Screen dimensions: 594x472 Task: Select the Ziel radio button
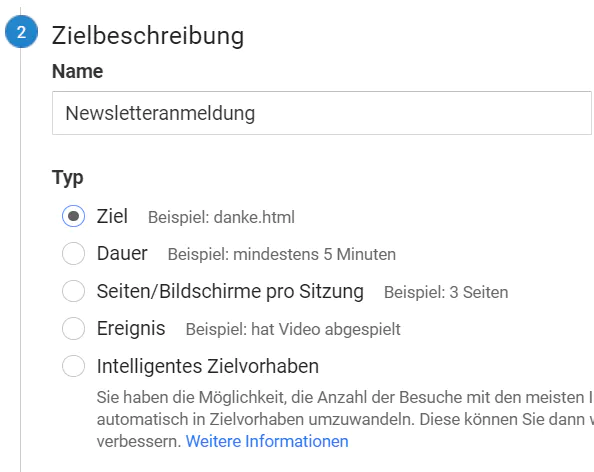pos(73,216)
